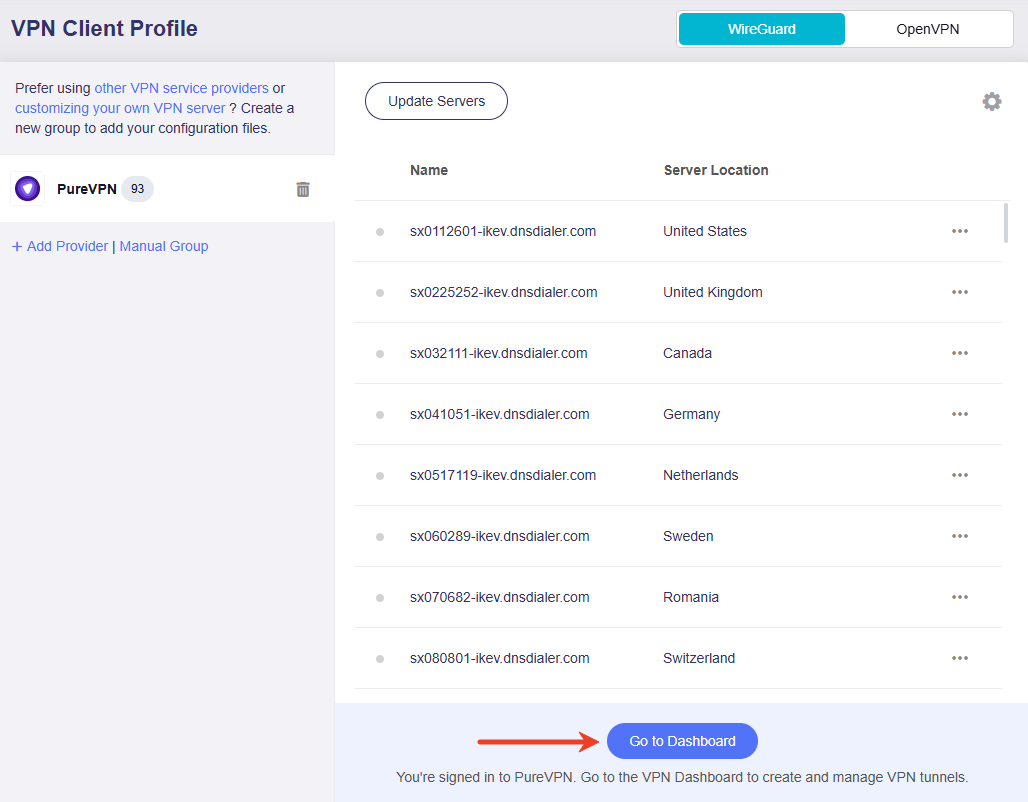
Task: Expand the options menu for Switzerland server
Action: (x=960, y=658)
